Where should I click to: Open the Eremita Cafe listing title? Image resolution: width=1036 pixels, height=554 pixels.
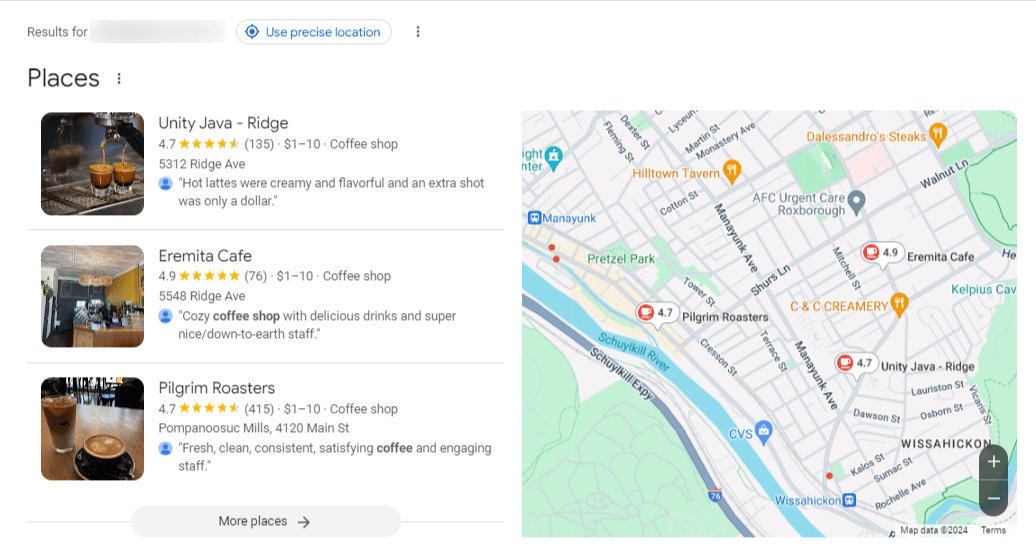[205, 256]
